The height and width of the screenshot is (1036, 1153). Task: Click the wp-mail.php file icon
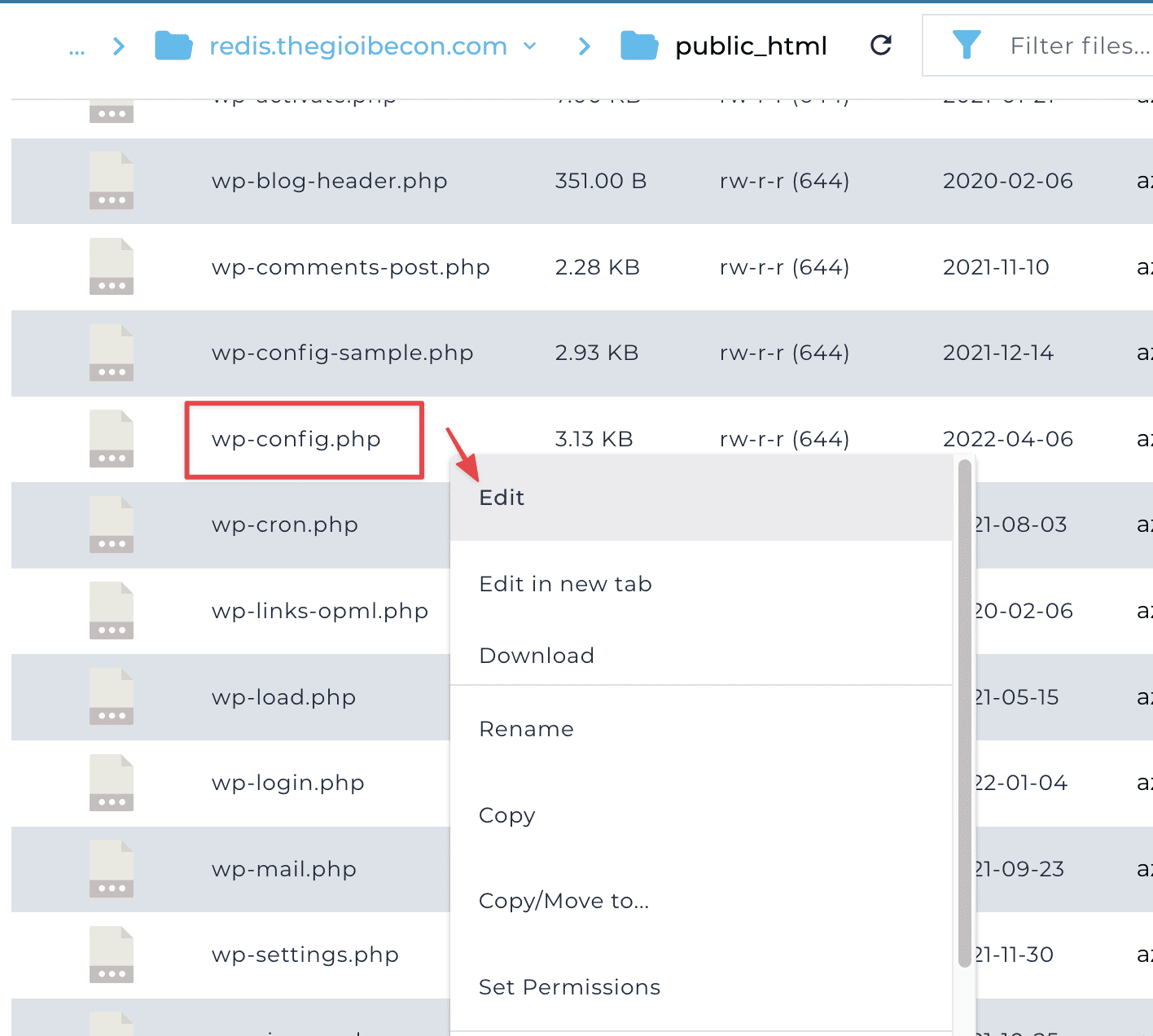(111, 869)
